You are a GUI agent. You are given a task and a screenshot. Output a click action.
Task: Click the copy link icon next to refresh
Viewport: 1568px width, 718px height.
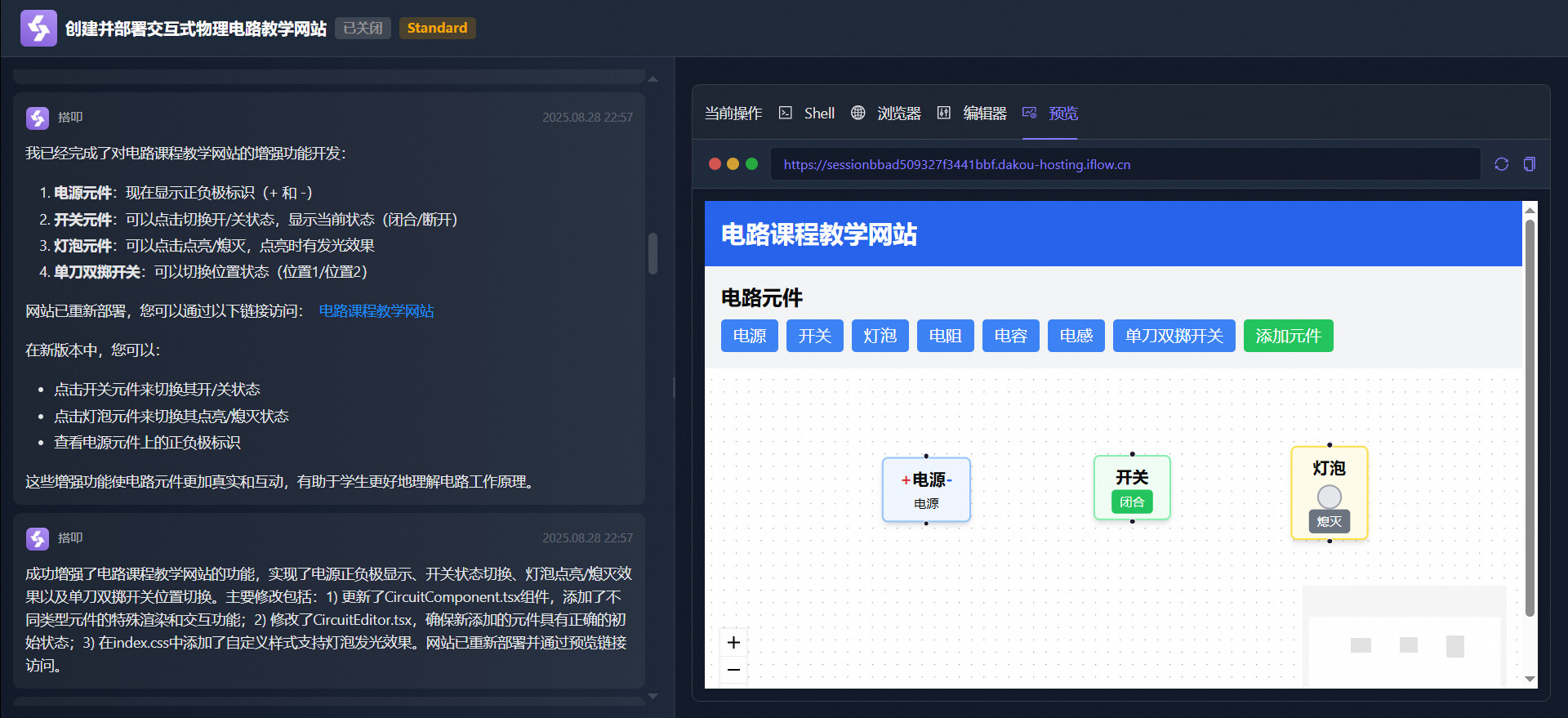coord(1529,164)
